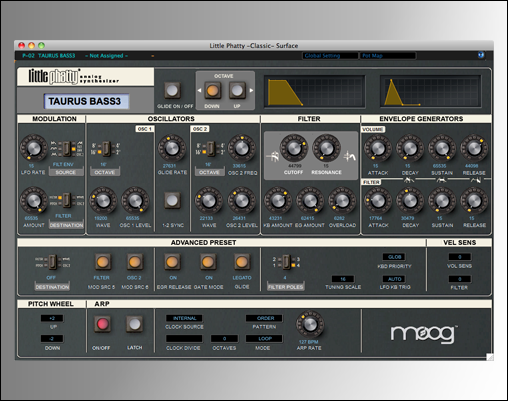
Task: Click the Glide Rate knob
Action: 172,148
